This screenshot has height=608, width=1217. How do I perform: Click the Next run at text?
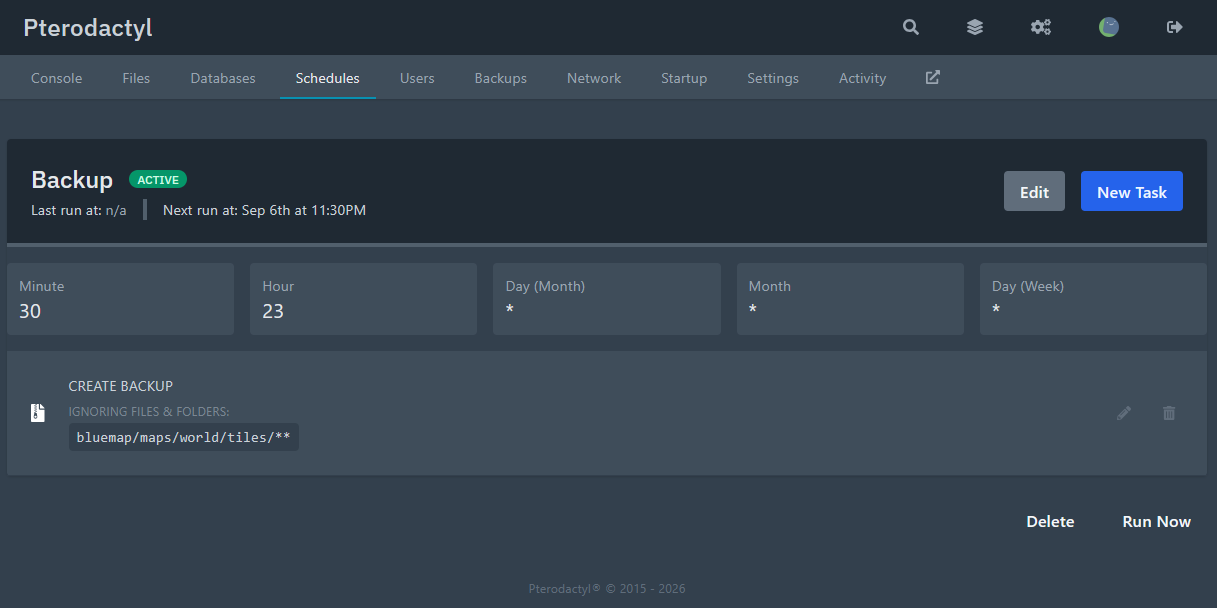click(264, 210)
